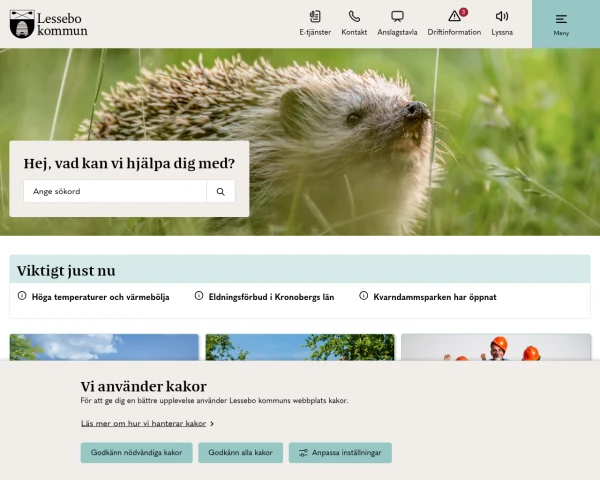Viewport: 600px width, 480px height.
Task: Open Kvarndammsparken har öppnat notice
Action: pyautogui.click(x=435, y=297)
